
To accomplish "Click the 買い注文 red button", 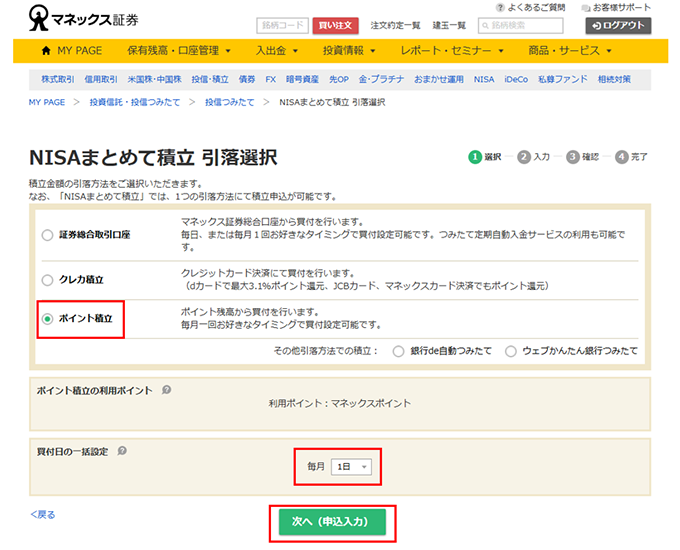I will pos(336,26).
